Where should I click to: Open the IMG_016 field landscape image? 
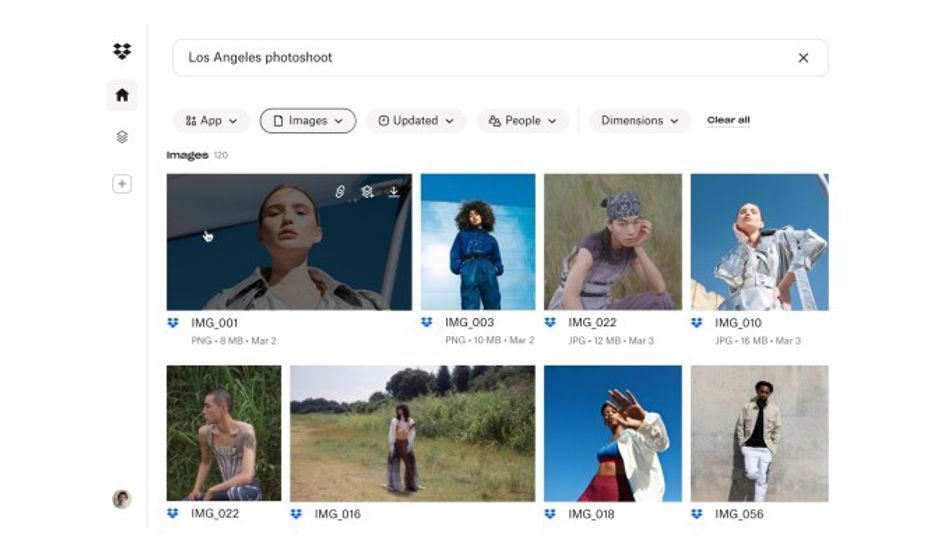[412, 433]
